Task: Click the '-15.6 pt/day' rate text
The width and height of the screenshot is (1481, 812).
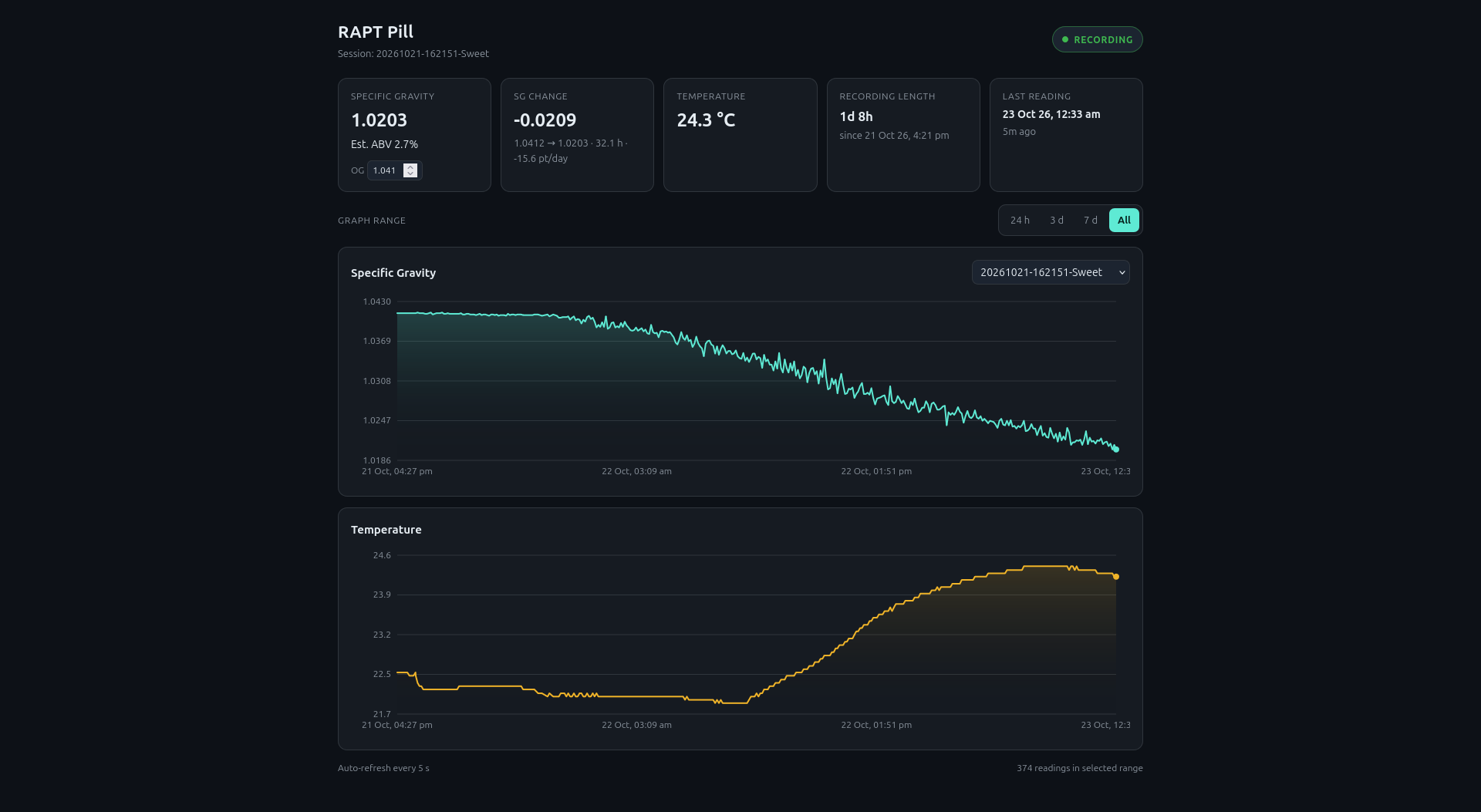Action: pos(541,158)
